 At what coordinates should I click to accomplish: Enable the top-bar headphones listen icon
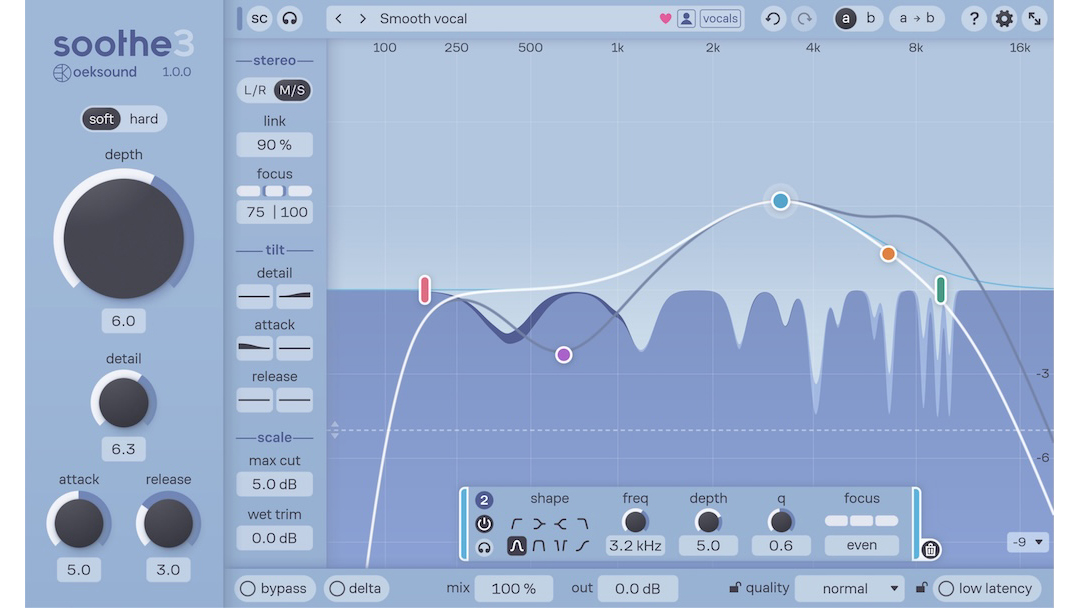click(x=290, y=19)
